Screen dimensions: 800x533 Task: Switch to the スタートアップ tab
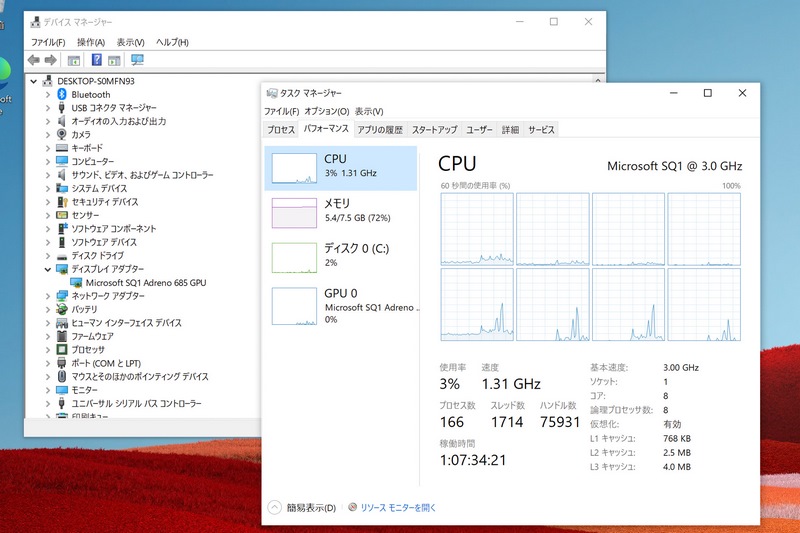435,130
